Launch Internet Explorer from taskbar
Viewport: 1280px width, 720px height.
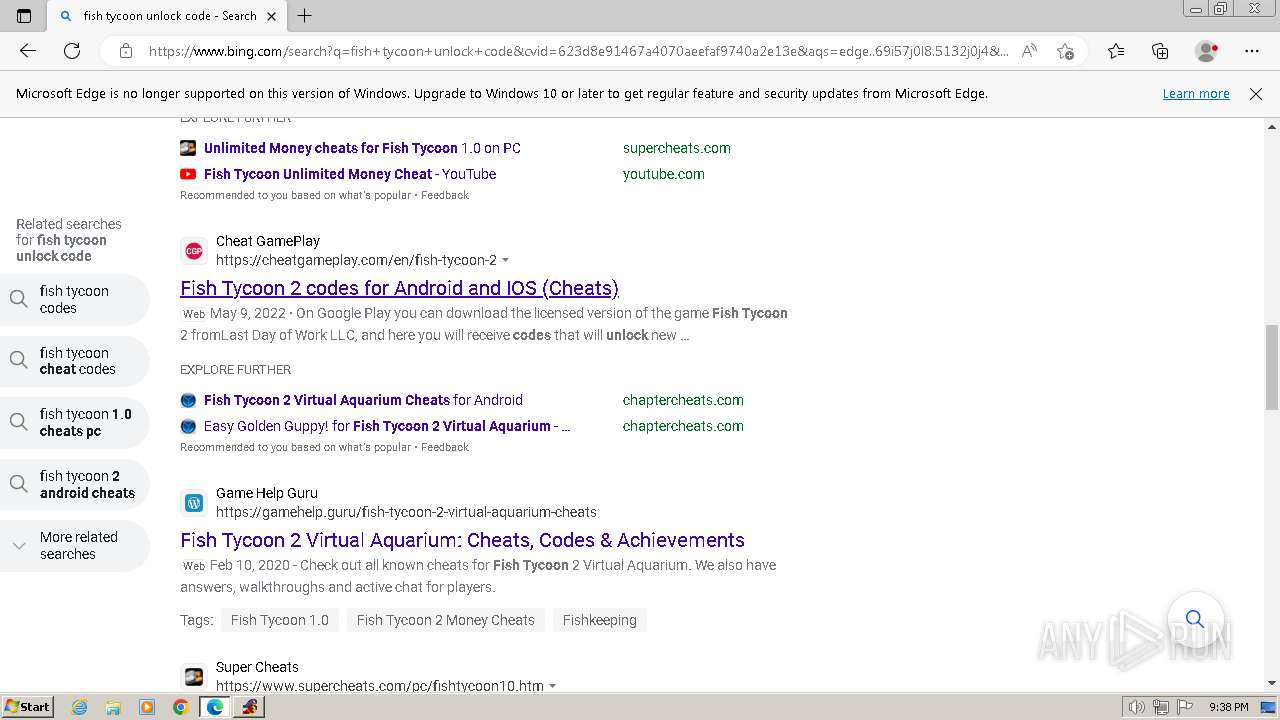click(79, 707)
